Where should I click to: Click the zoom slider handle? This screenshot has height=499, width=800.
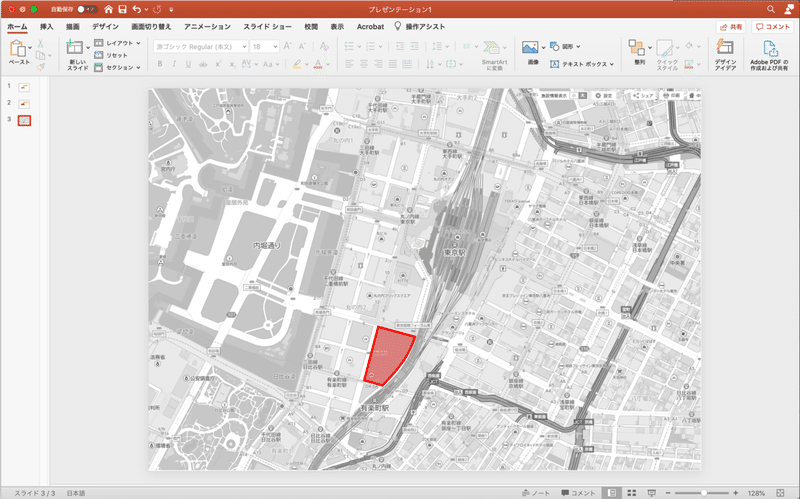coord(704,493)
